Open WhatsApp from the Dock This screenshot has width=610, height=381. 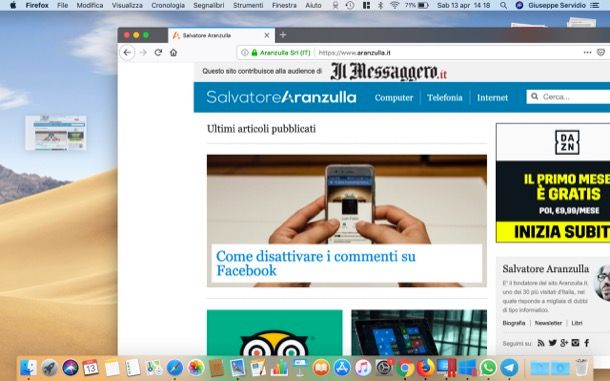click(x=488, y=367)
